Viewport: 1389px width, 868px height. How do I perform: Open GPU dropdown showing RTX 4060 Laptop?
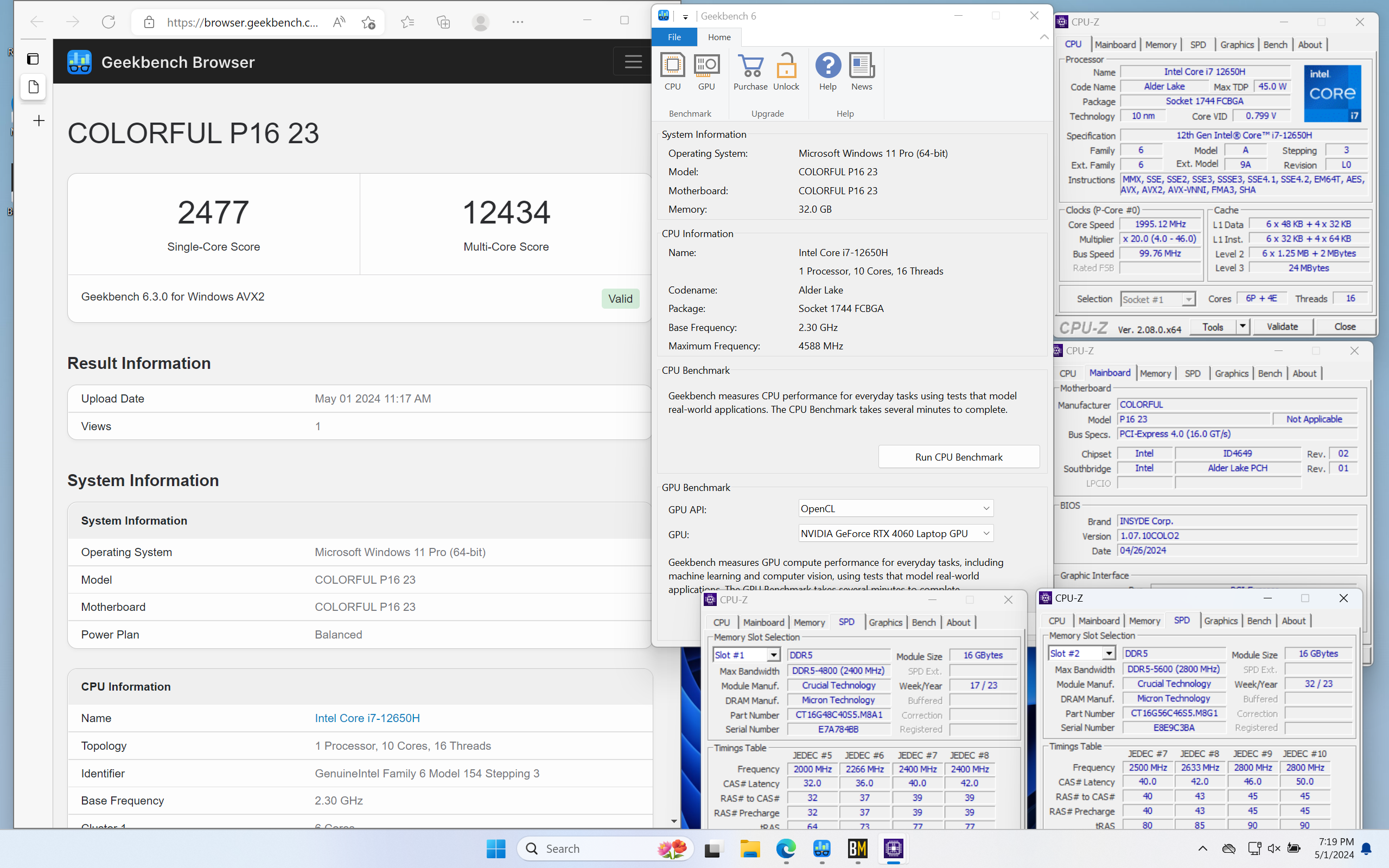[x=896, y=533]
